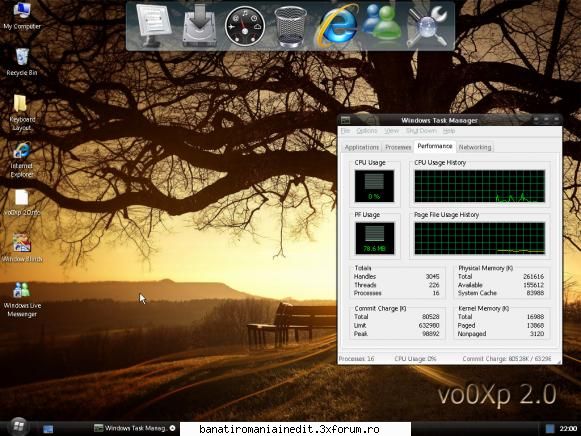Click the show desktop quick launch icon
This screenshot has height=436, width=581.
click(48, 429)
